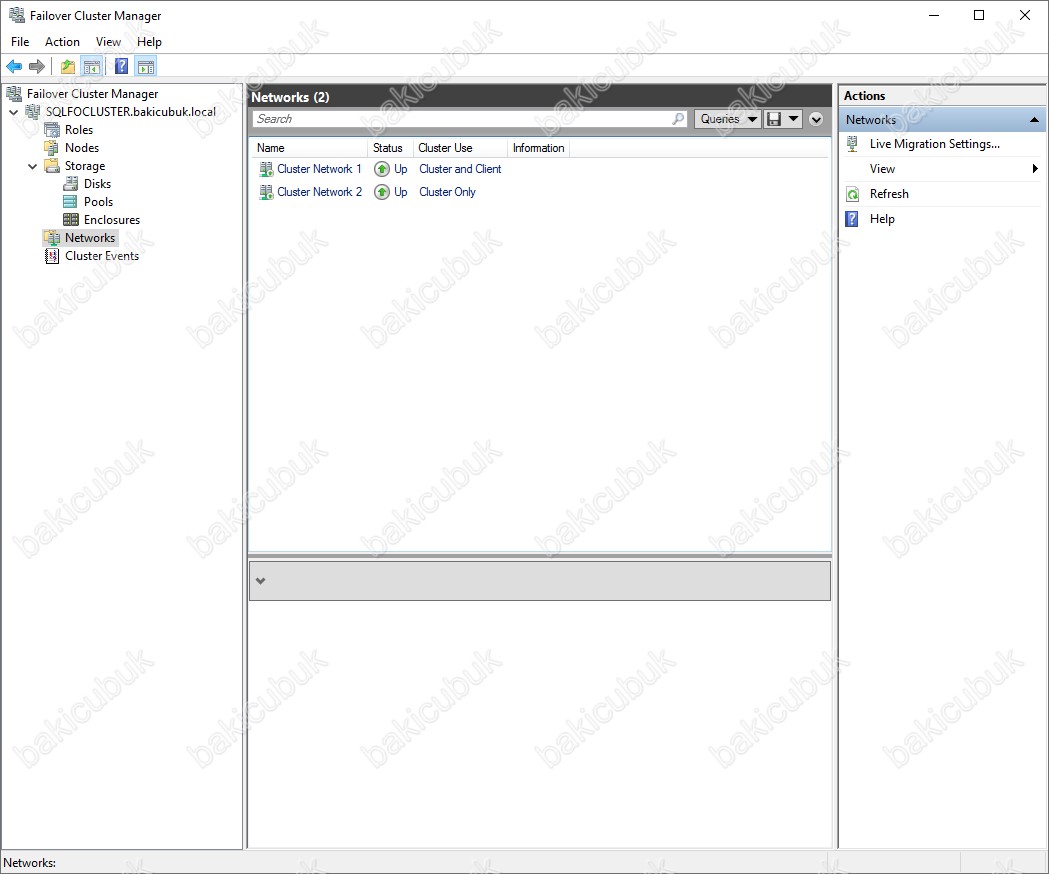
Task: Select the Cluster Network 1 name text
Action: point(319,169)
